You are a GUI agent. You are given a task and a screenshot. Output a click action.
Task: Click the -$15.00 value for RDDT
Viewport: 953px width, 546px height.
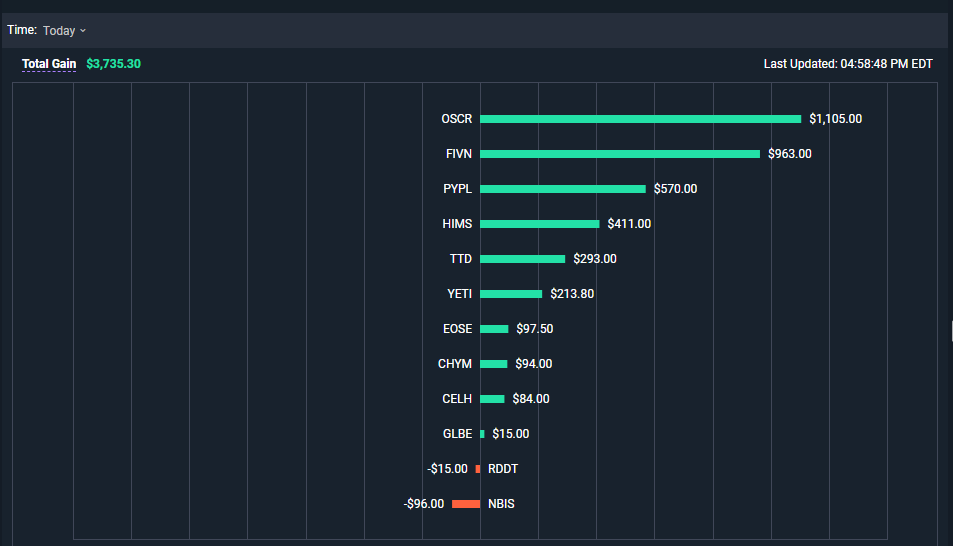pos(447,469)
